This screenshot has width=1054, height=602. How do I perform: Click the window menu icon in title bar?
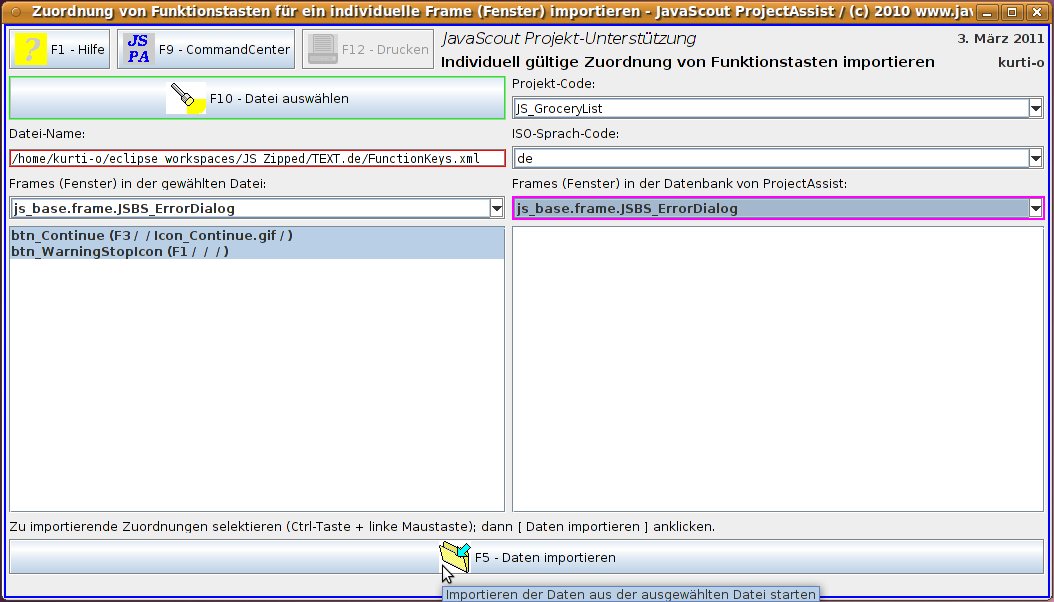point(14,12)
